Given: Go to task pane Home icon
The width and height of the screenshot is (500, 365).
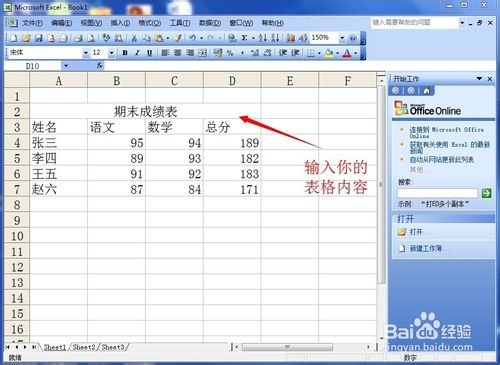Looking at the screenshot, I should (x=426, y=90).
